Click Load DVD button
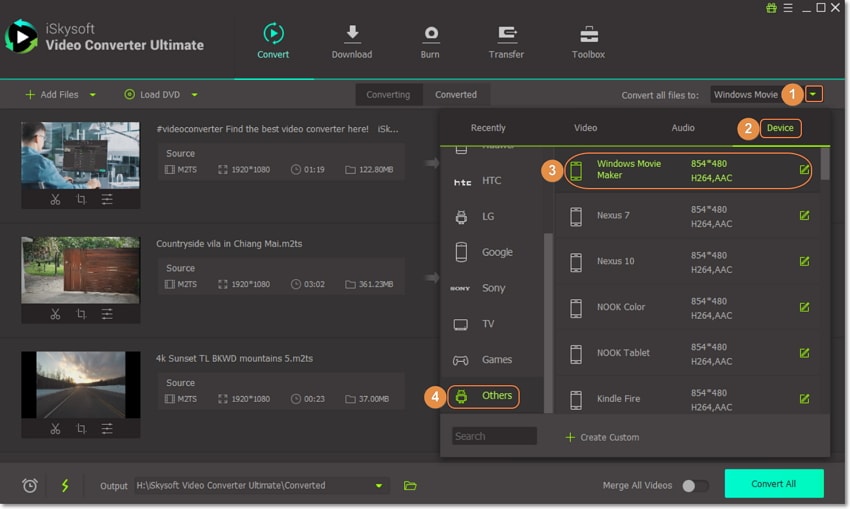 point(152,95)
